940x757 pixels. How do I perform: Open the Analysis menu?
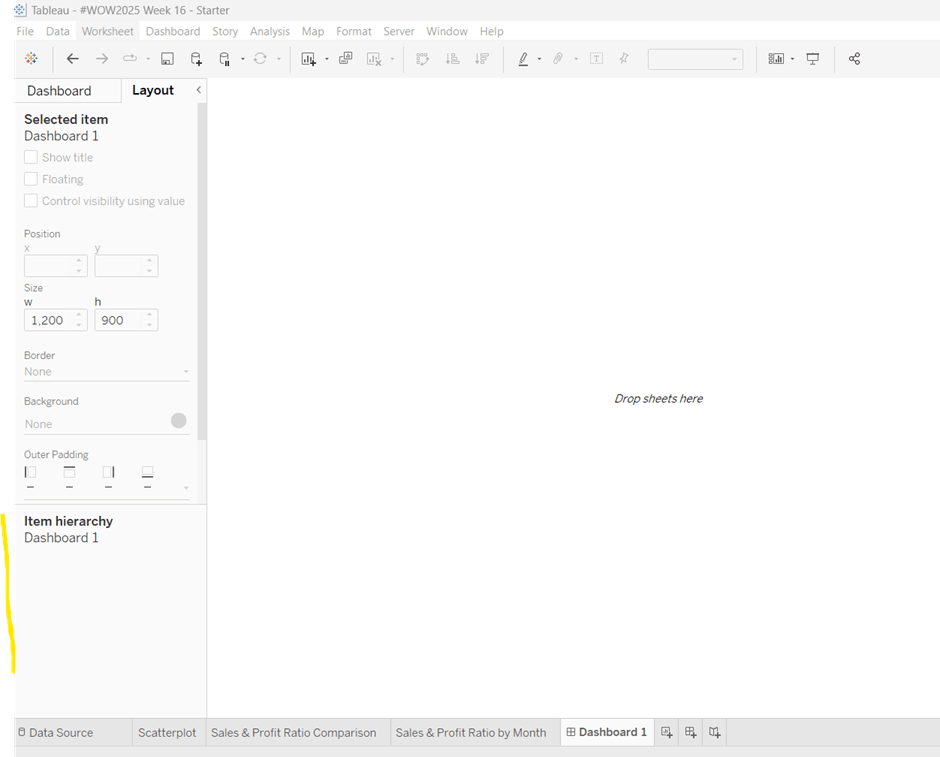tap(269, 31)
